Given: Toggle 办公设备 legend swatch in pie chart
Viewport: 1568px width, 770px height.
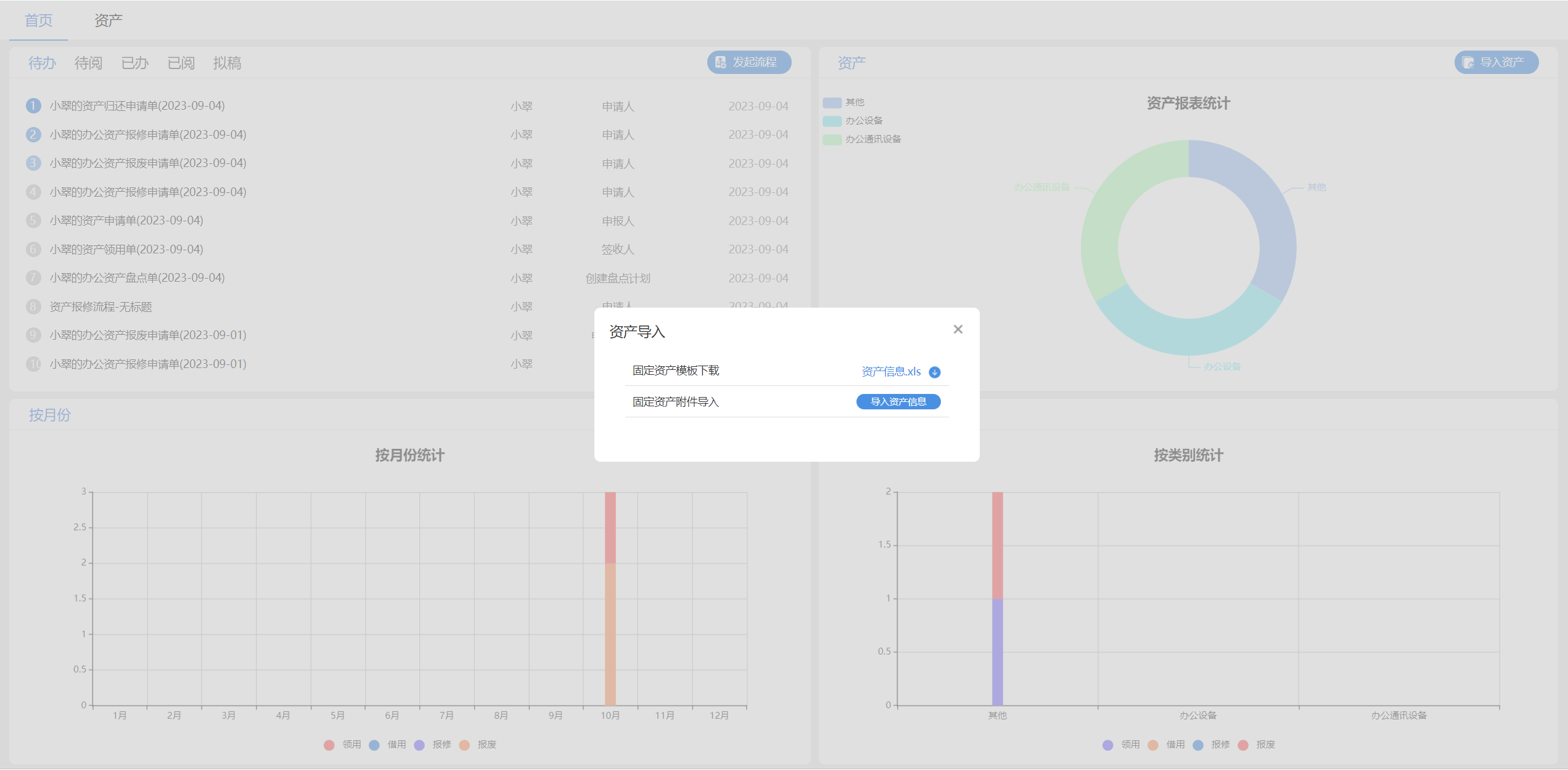Looking at the screenshot, I should pyautogui.click(x=832, y=121).
